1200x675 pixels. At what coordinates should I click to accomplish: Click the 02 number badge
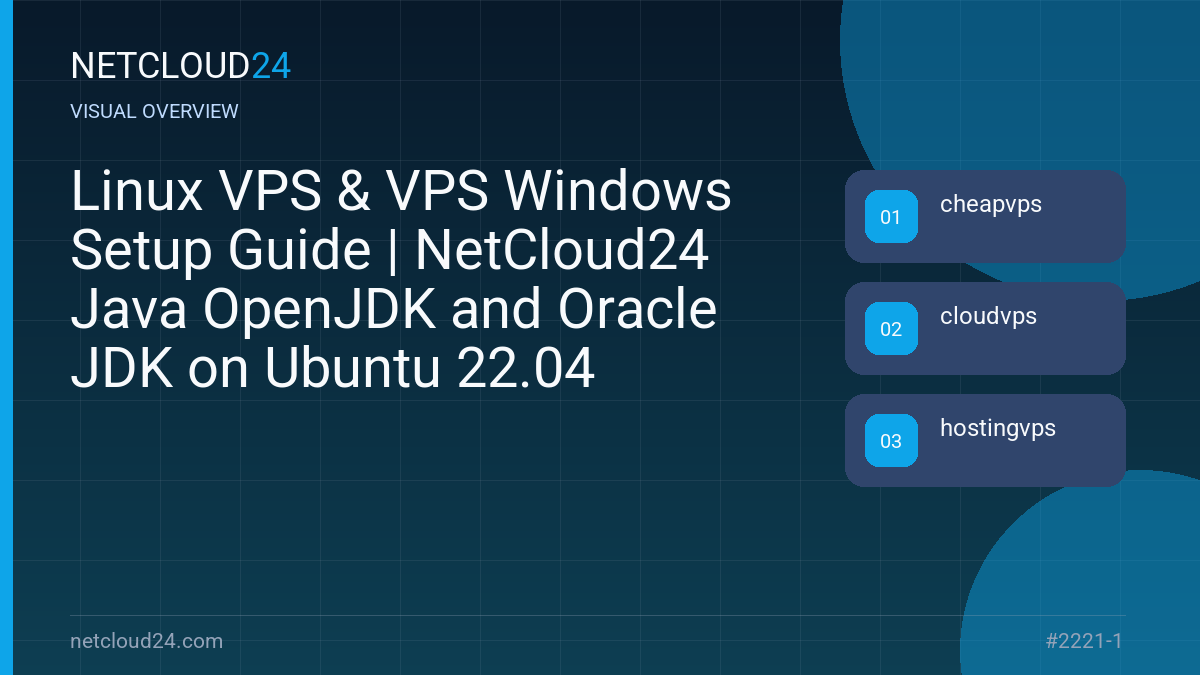click(x=891, y=328)
